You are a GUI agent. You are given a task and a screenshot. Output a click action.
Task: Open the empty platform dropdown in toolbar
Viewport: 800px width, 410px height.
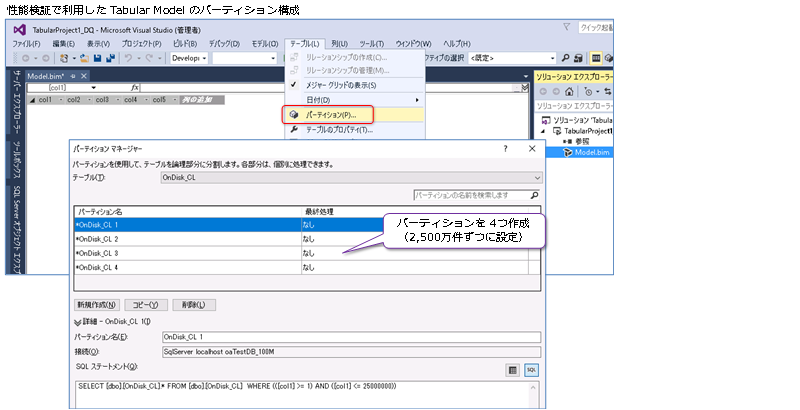[244, 58]
